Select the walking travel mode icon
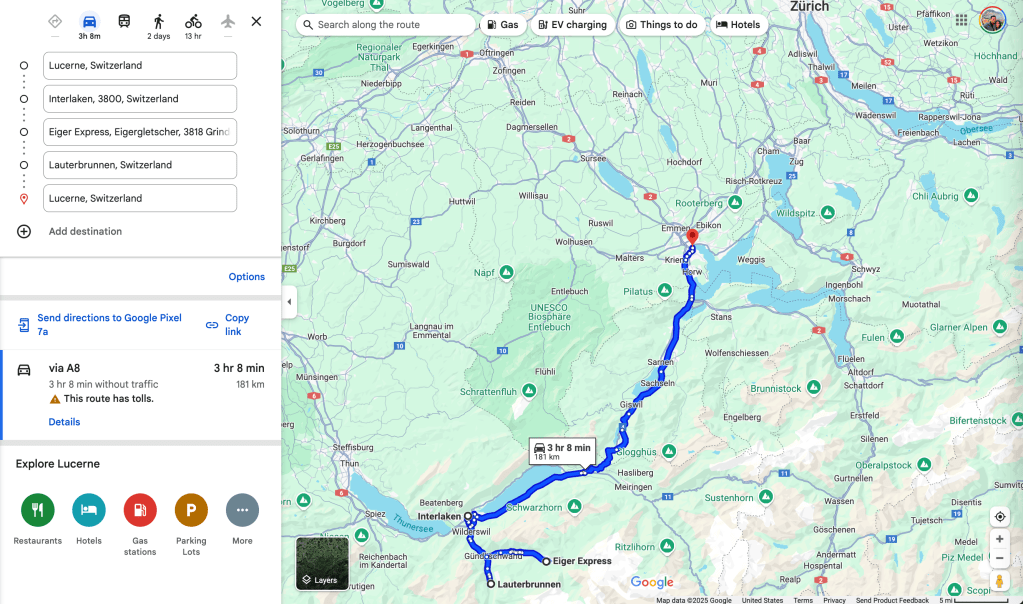Viewport: 1023px width, 604px height. pos(159,22)
